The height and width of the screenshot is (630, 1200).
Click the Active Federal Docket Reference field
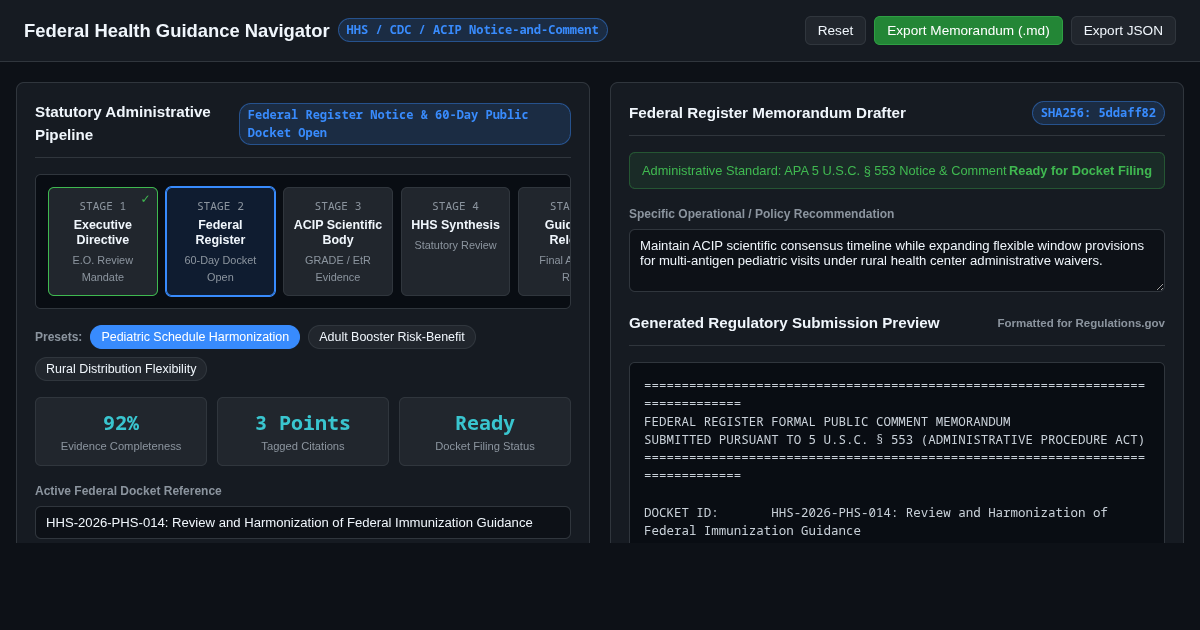click(x=303, y=522)
